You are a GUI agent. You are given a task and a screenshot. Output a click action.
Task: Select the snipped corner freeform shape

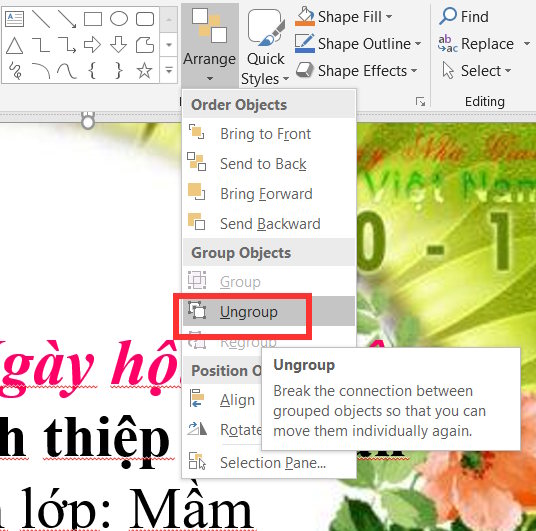pos(145,45)
